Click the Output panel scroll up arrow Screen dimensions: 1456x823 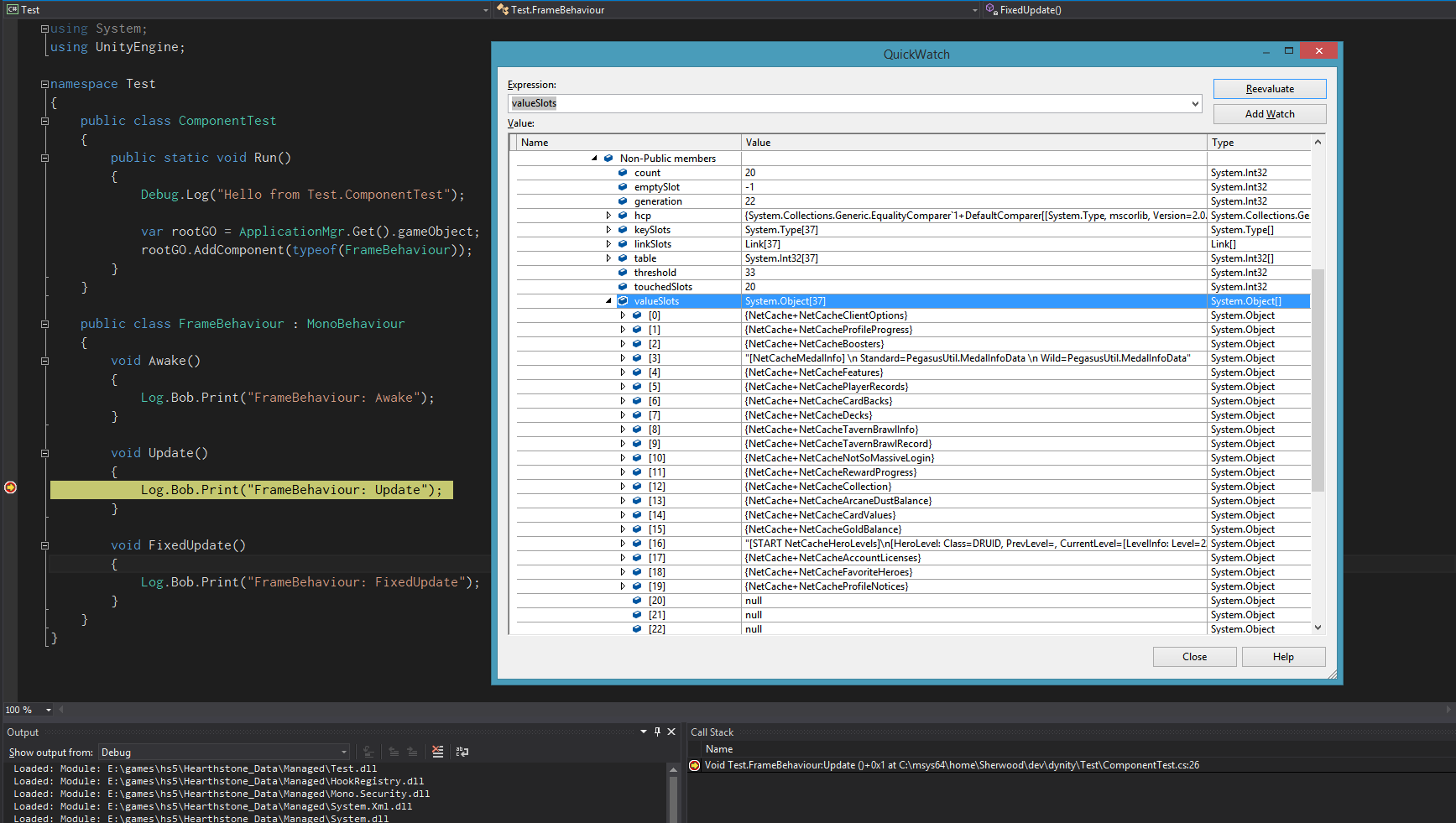[x=673, y=769]
